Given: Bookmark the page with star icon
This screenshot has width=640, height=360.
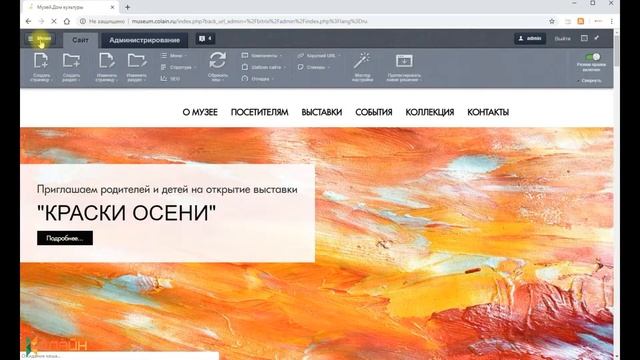Looking at the screenshot, I should coord(552,21).
